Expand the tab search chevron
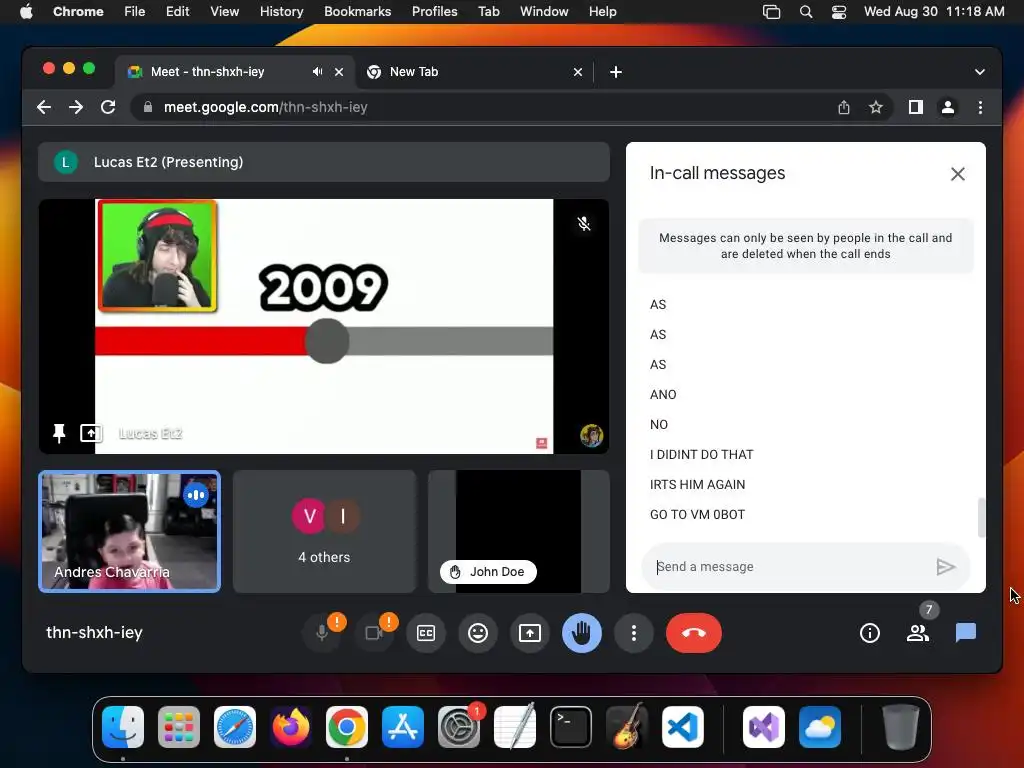This screenshot has width=1024, height=768. pyautogui.click(x=980, y=72)
